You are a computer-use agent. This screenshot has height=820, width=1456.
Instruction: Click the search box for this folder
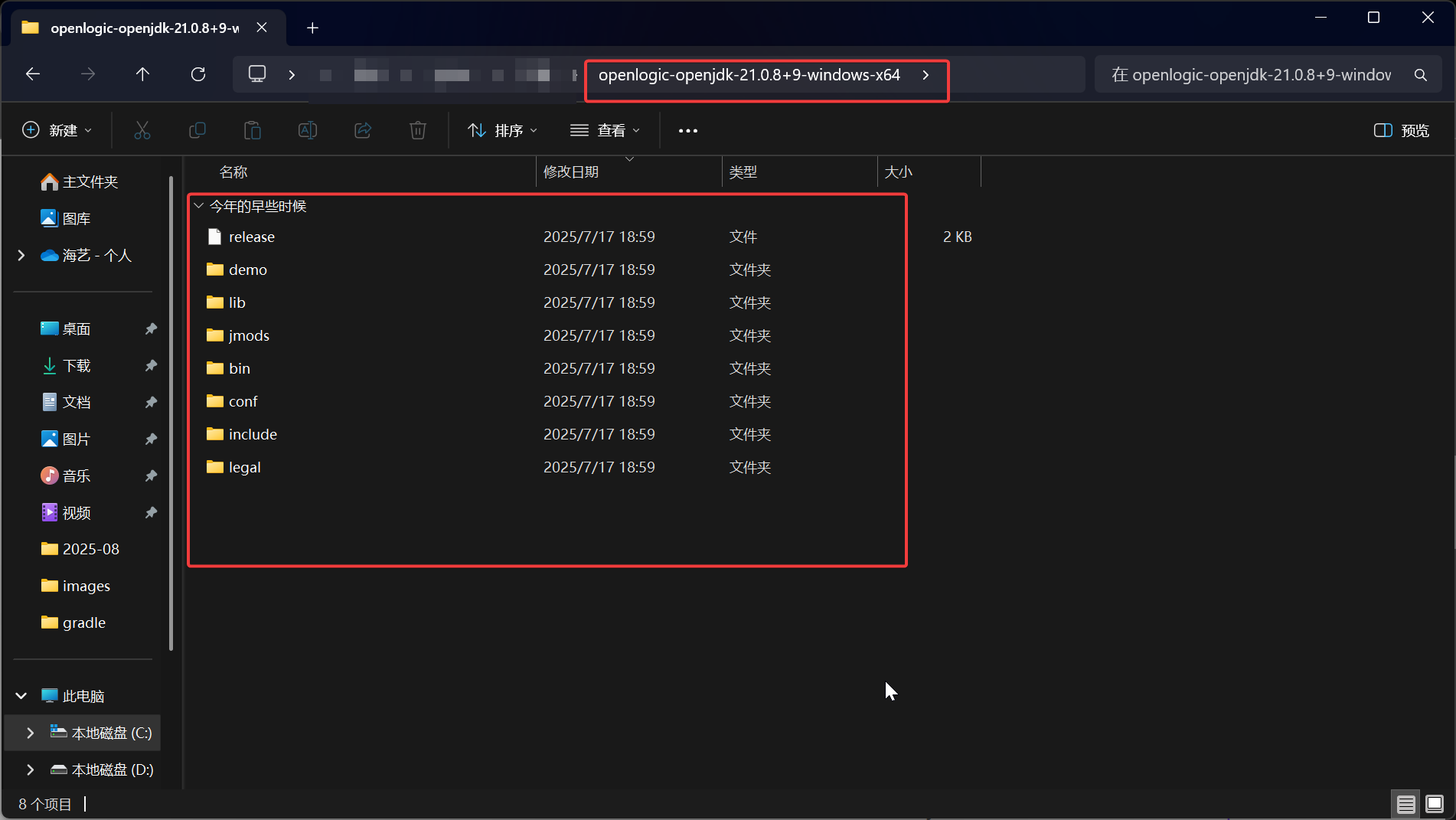coord(1255,75)
